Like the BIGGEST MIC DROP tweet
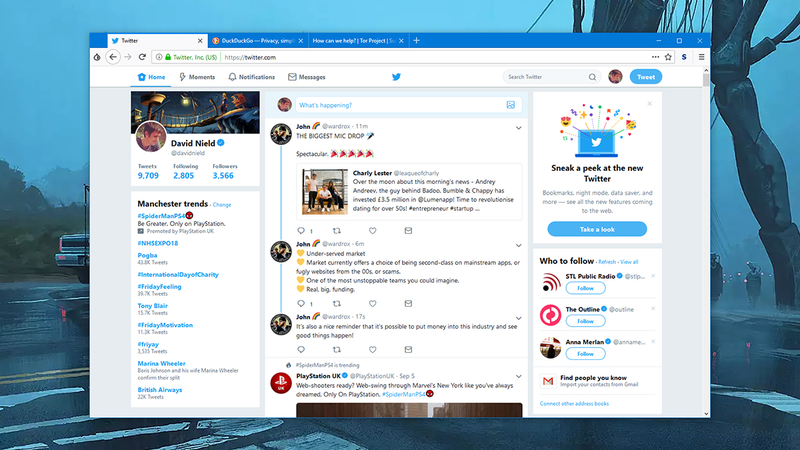The width and height of the screenshot is (800, 450). click(x=372, y=231)
